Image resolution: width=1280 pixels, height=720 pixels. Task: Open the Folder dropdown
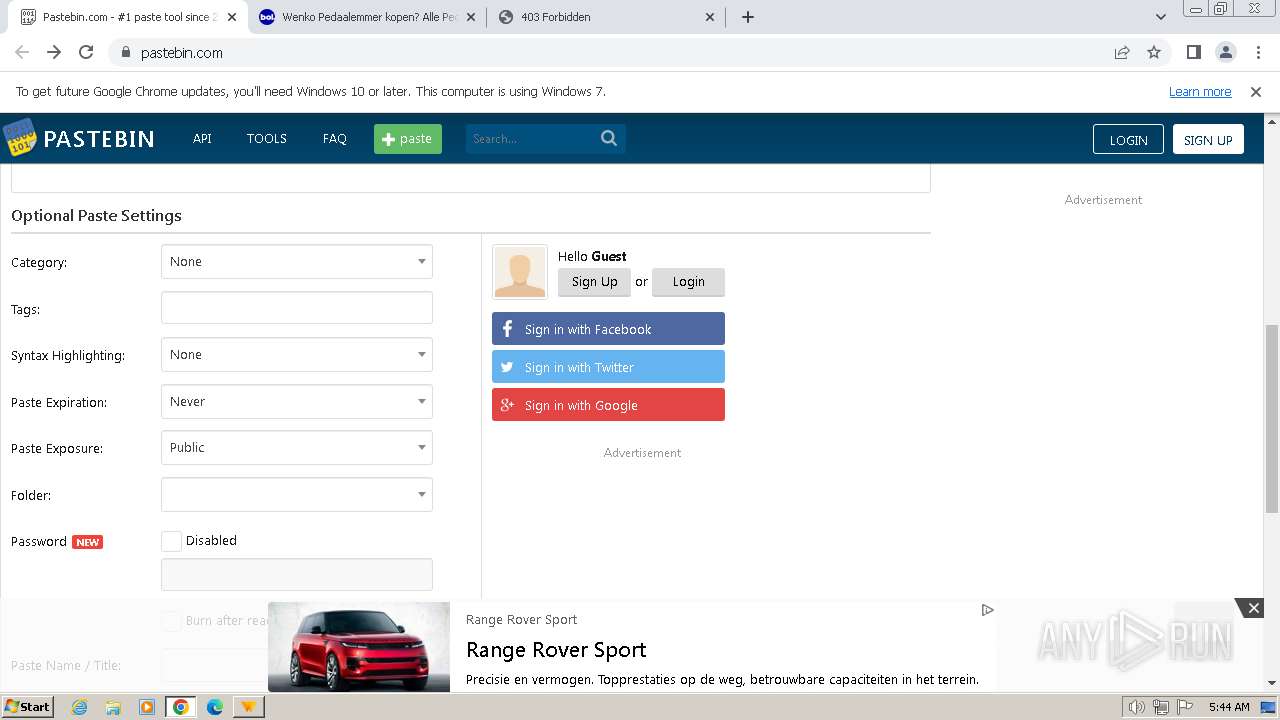[297, 495]
